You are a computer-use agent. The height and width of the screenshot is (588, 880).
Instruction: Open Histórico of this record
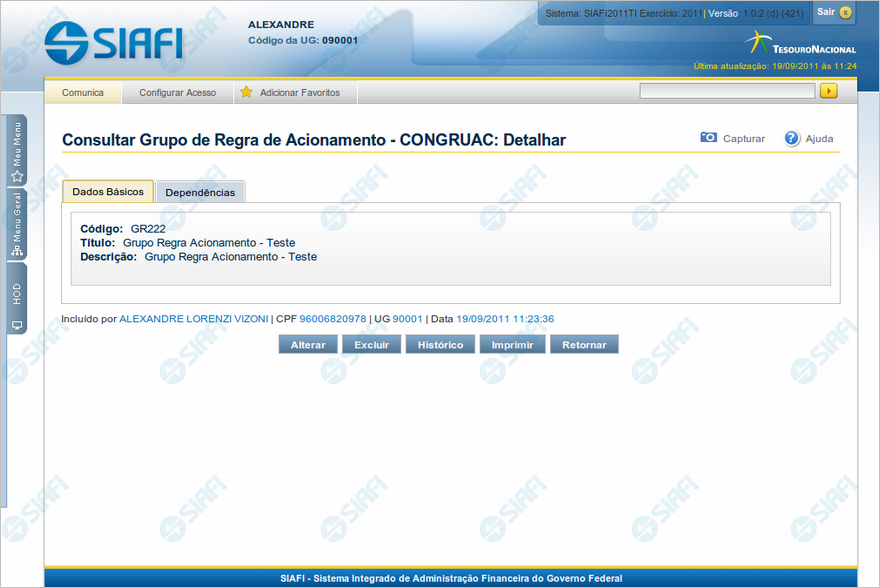(440, 344)
